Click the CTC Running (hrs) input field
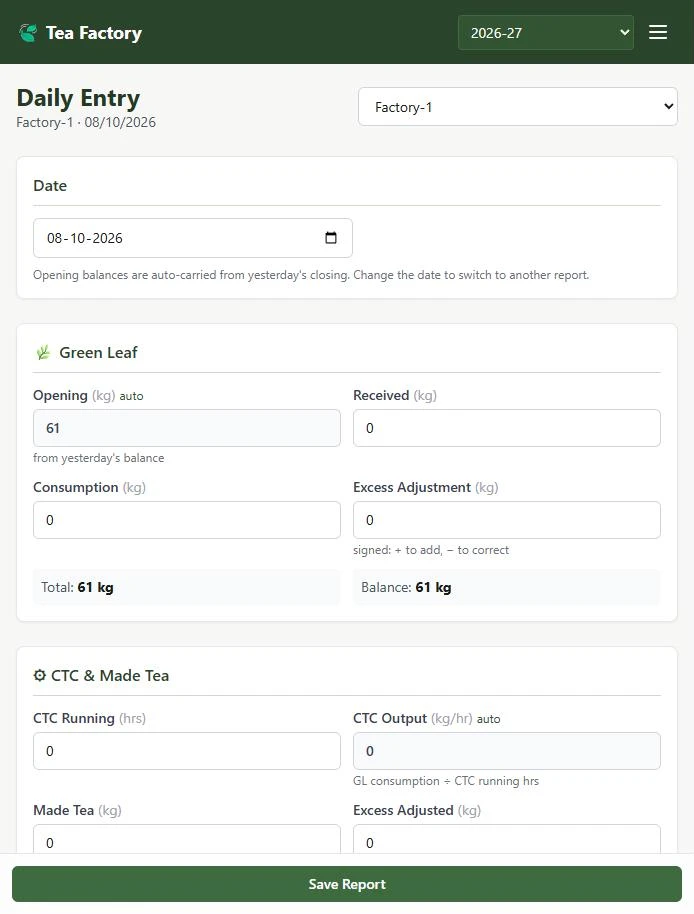The height and width of the screenshot is (914, 694). click(x=186, y=751)
